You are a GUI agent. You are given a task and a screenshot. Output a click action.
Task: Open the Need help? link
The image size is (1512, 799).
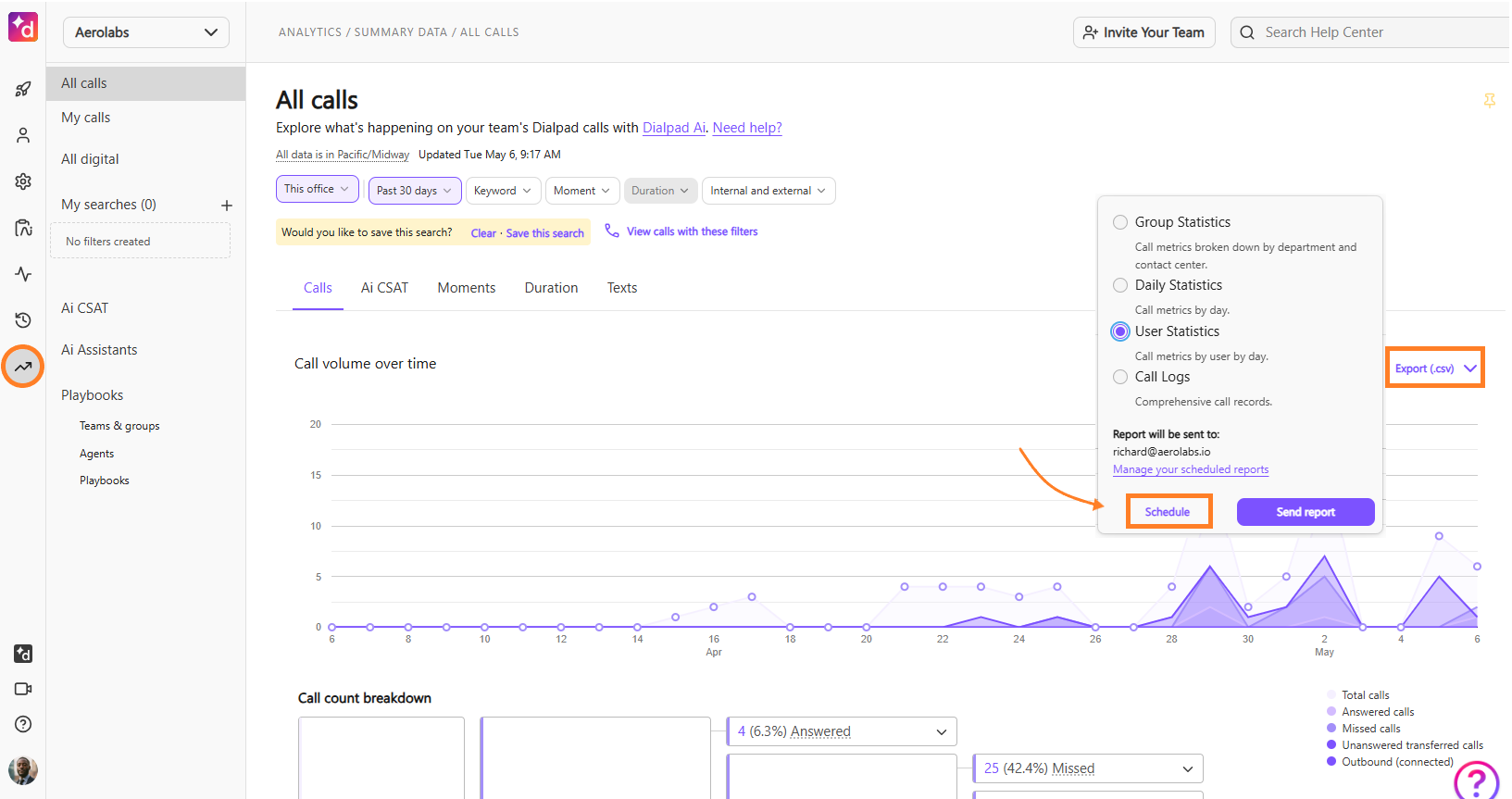747,128
